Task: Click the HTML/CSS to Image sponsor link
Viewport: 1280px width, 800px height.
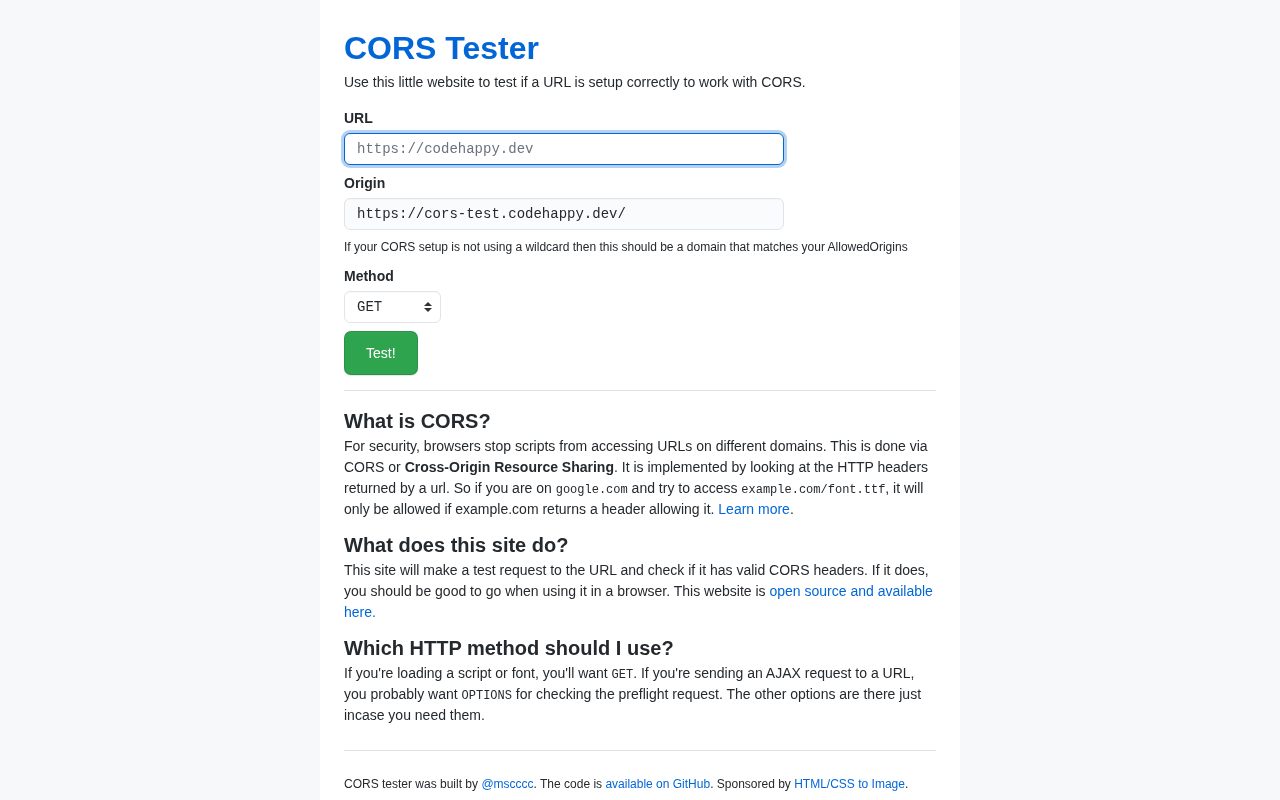Action: point(849,784)
